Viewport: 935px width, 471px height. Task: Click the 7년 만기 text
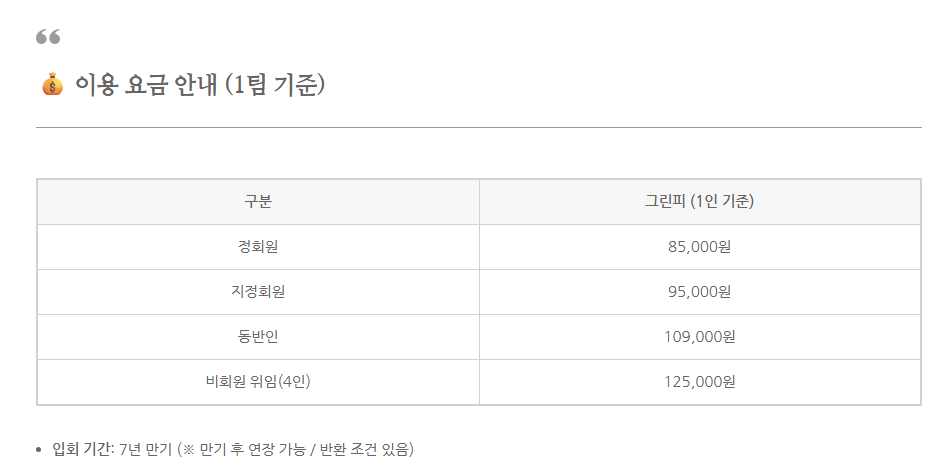pyautogui.click(x=145, y=449)
